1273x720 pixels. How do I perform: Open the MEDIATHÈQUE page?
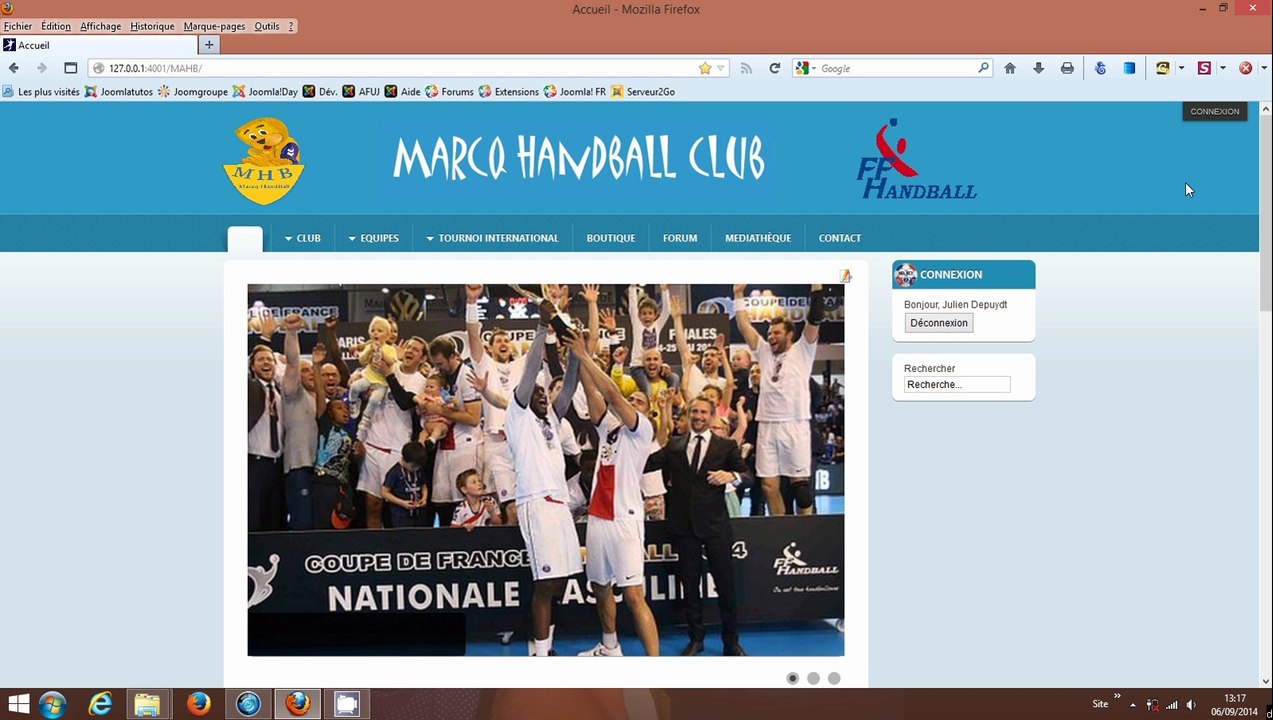pos(758,238)
